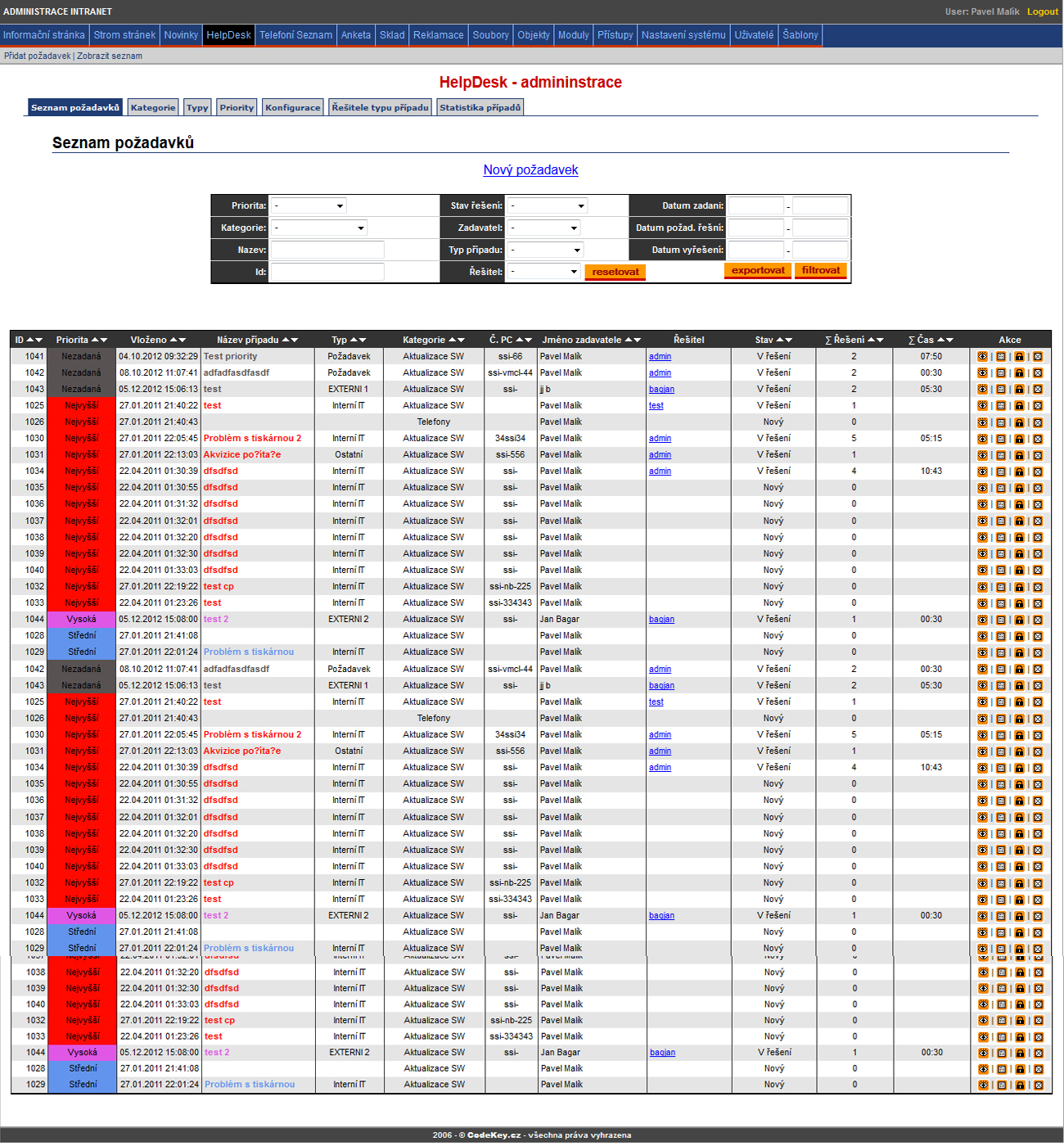Click the '07:50' time value
Viewport: 1064px width, 1146px height.
(x=931, y=356)
